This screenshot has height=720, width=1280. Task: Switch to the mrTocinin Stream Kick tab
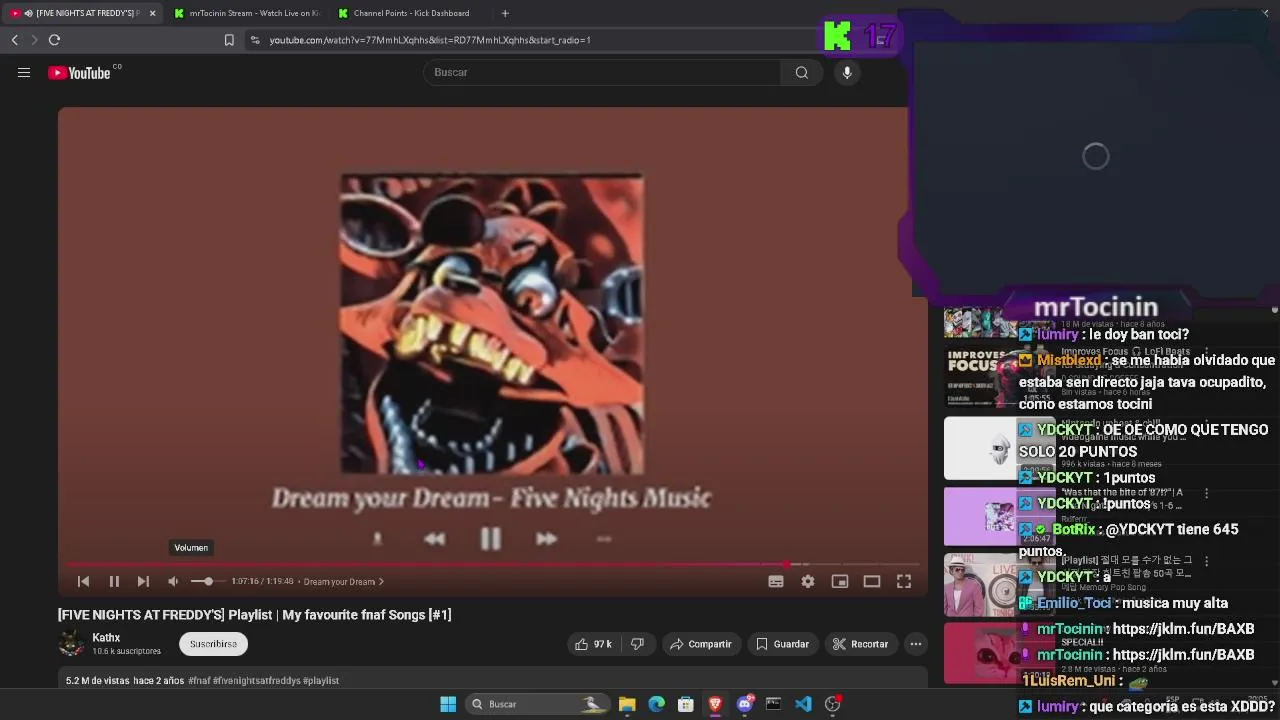(247, 13)
